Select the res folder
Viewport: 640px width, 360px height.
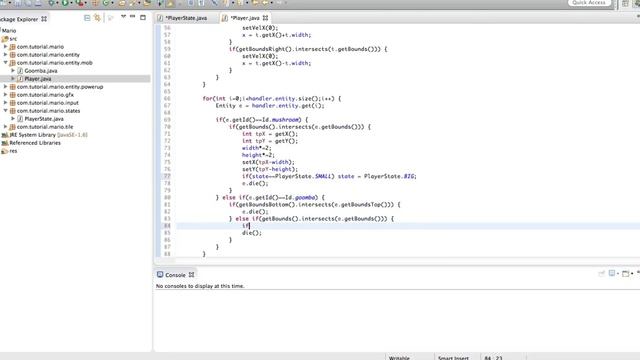point(13,151)
